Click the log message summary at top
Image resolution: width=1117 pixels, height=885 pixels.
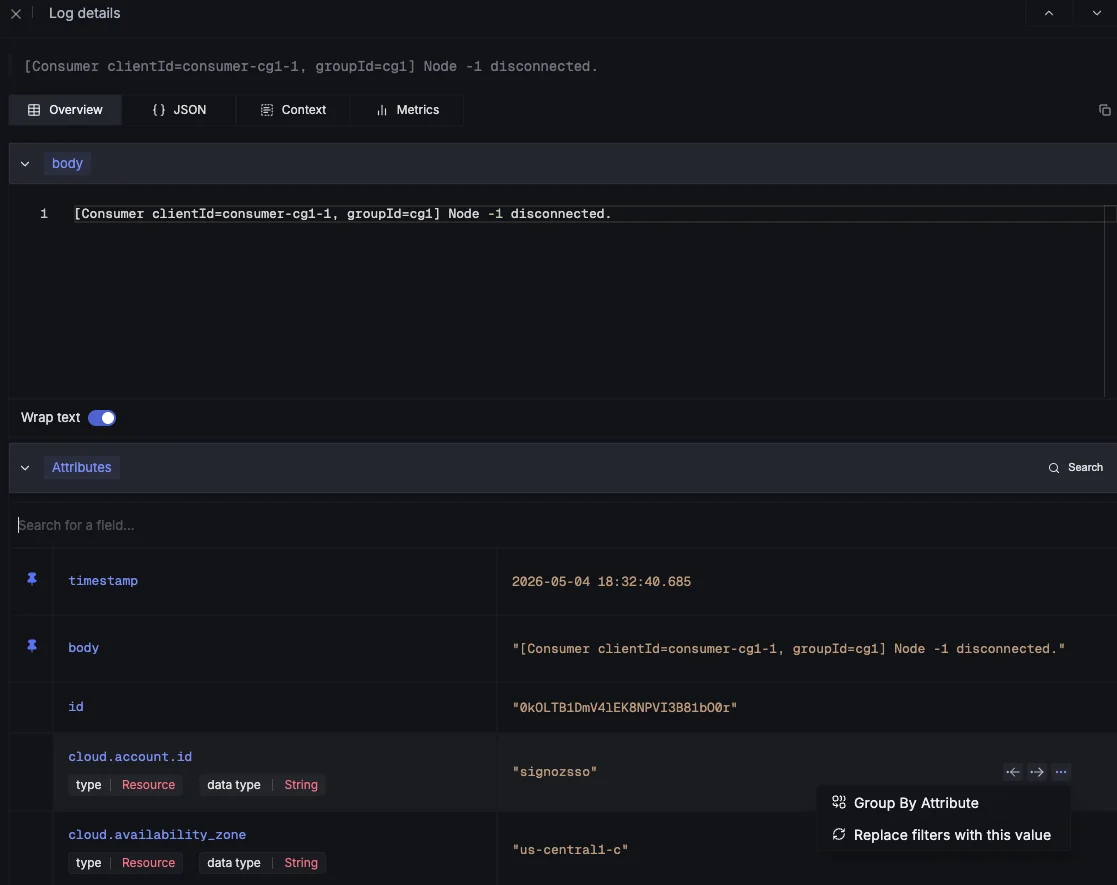tap(311, 66)
